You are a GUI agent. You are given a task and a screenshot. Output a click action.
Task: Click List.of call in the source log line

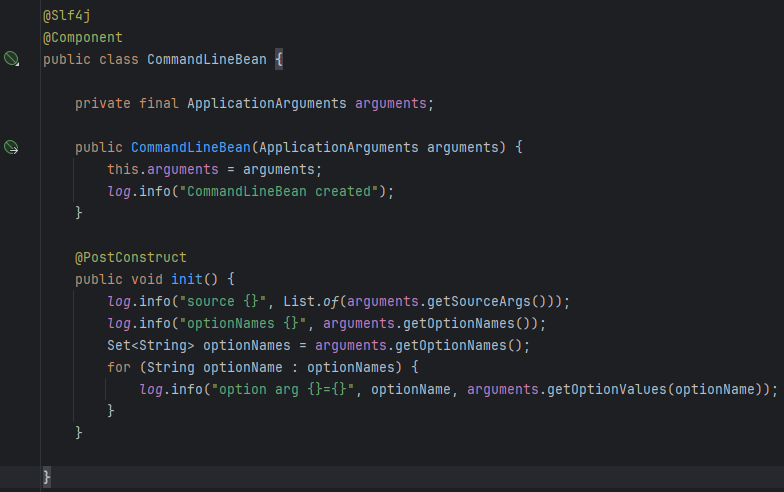tap(310, 302)
